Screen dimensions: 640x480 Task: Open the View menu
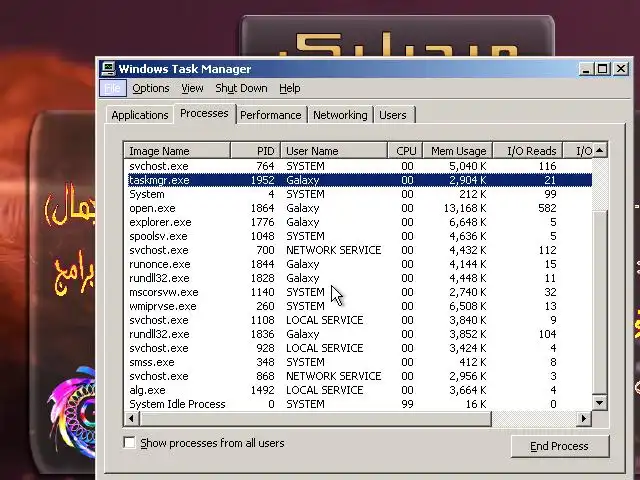pos(192,88)
